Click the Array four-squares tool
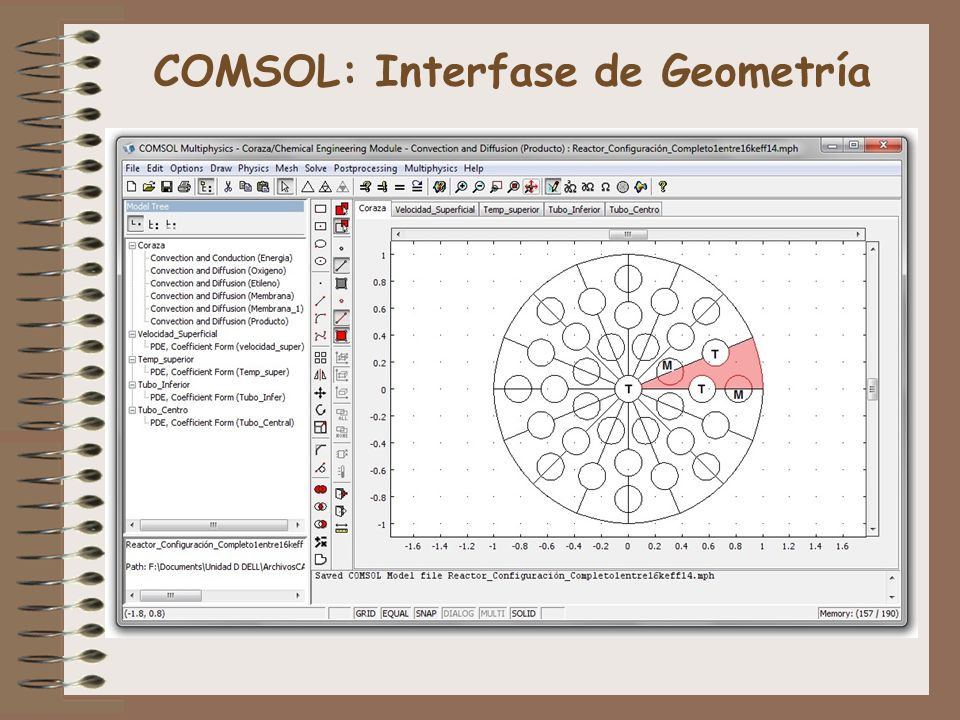Screen dimensions: 960x720 (x=320, y=358)
